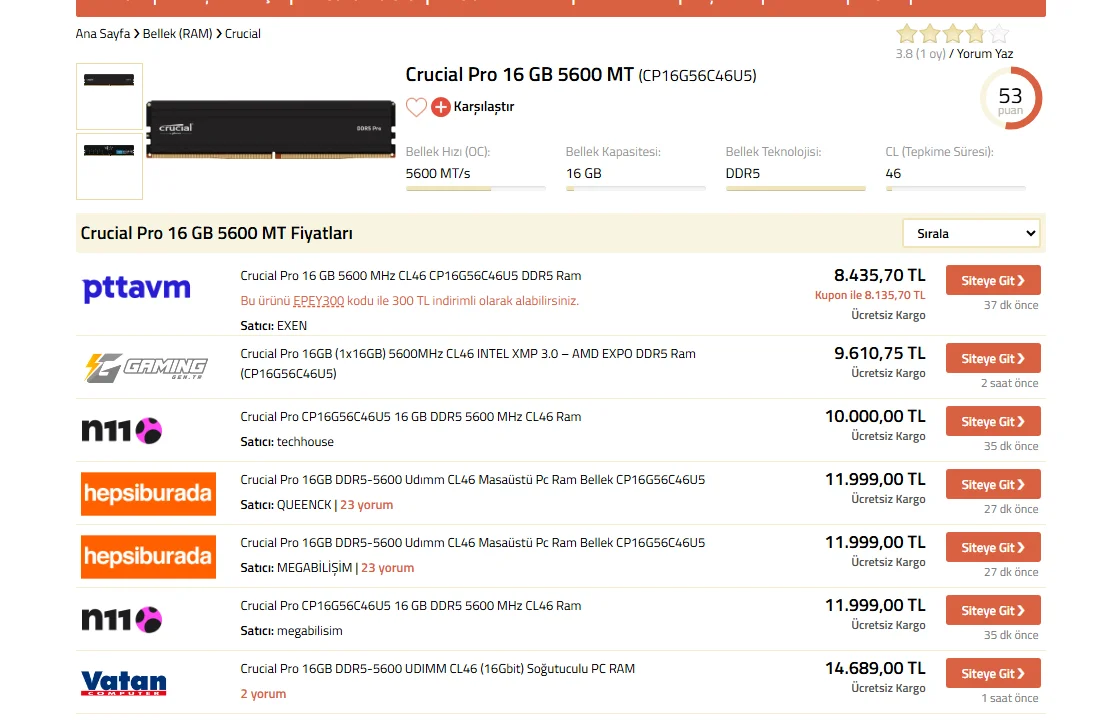Open the Sırala sort dropdown
This screenshot has height=722, width=1114.
pyautogui.click(x=971, y=233)
